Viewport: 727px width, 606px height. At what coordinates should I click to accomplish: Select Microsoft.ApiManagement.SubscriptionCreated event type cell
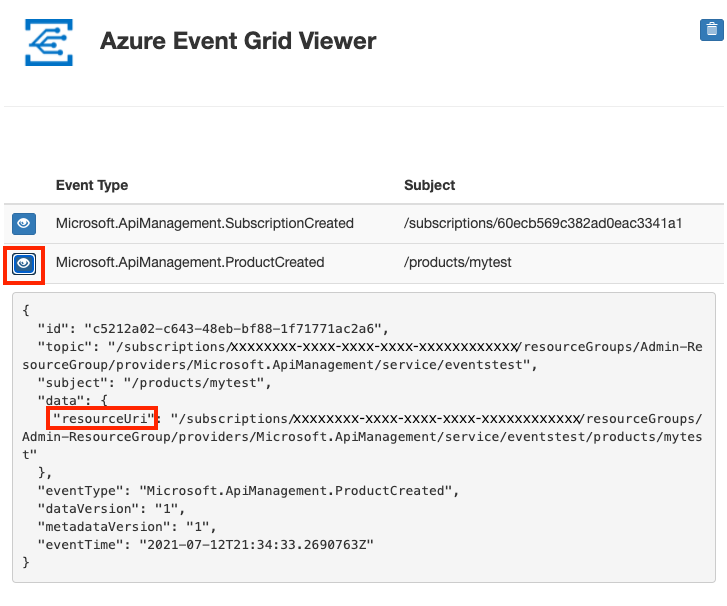204,223
